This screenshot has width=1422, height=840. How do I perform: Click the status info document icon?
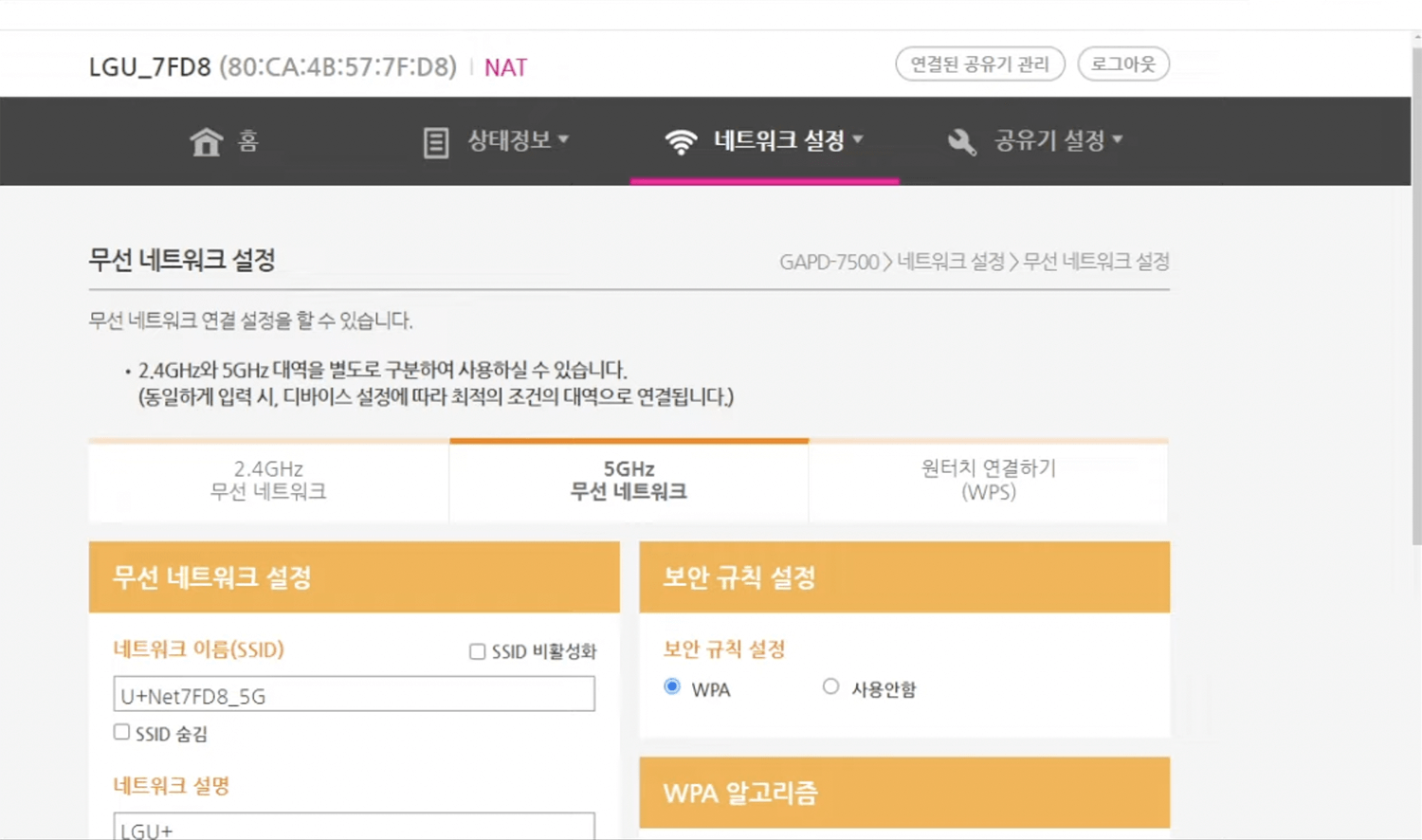(435, 142)
